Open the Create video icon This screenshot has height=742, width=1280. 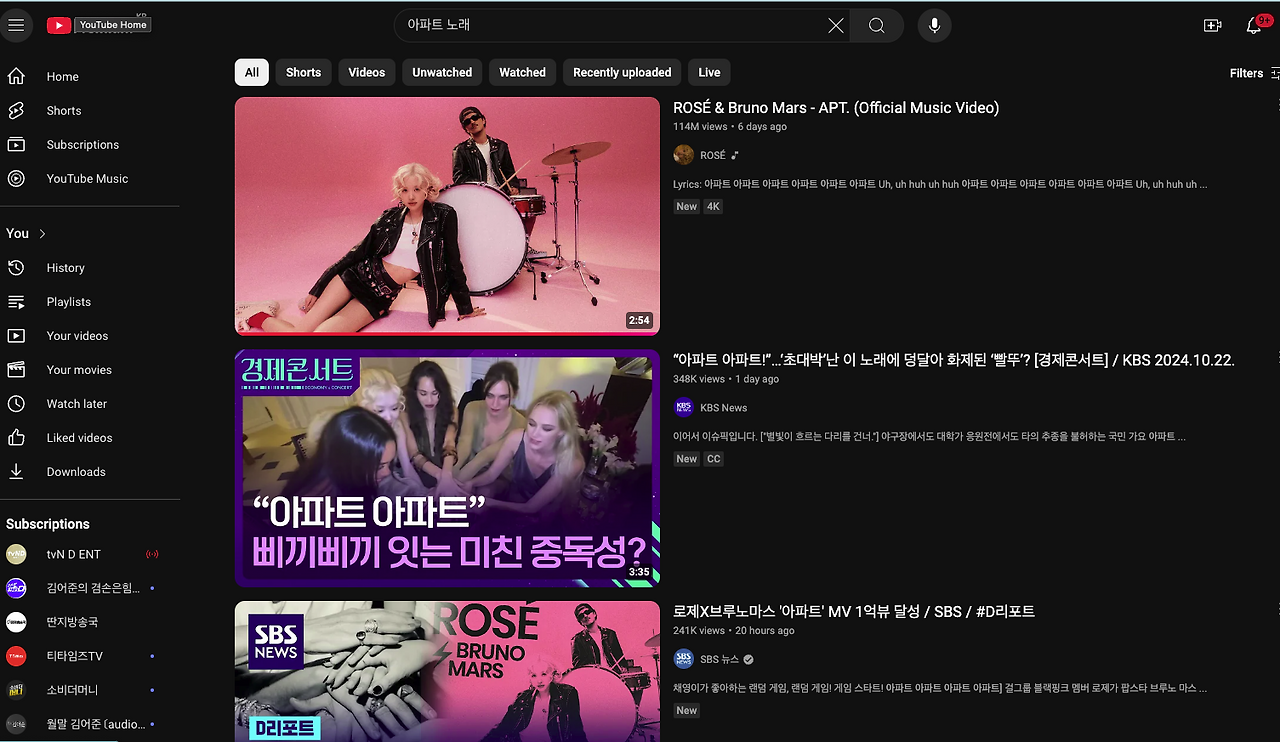tap(1212, 24)
